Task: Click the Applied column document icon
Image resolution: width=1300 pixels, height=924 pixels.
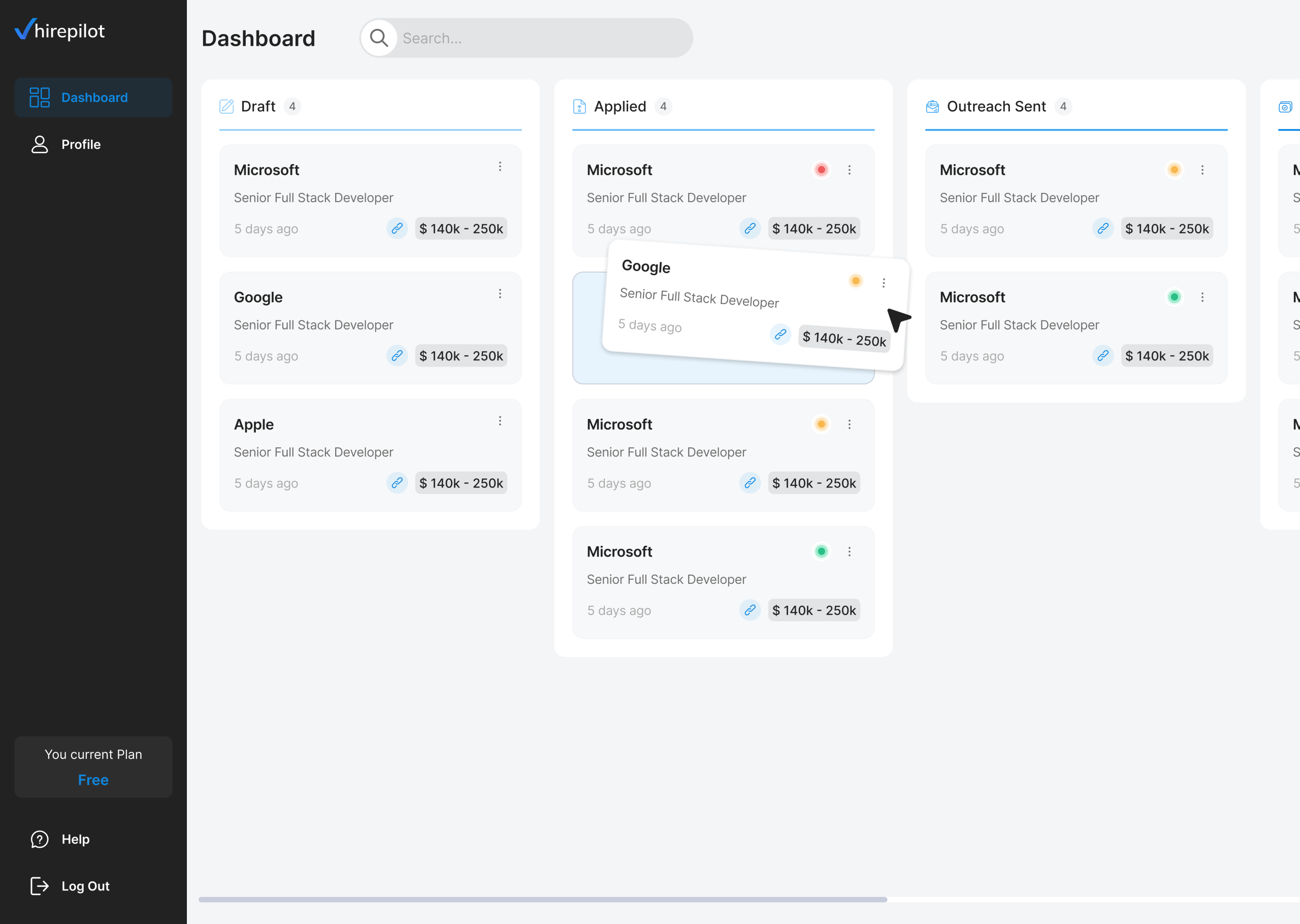Action: click(x=579, y=107)
